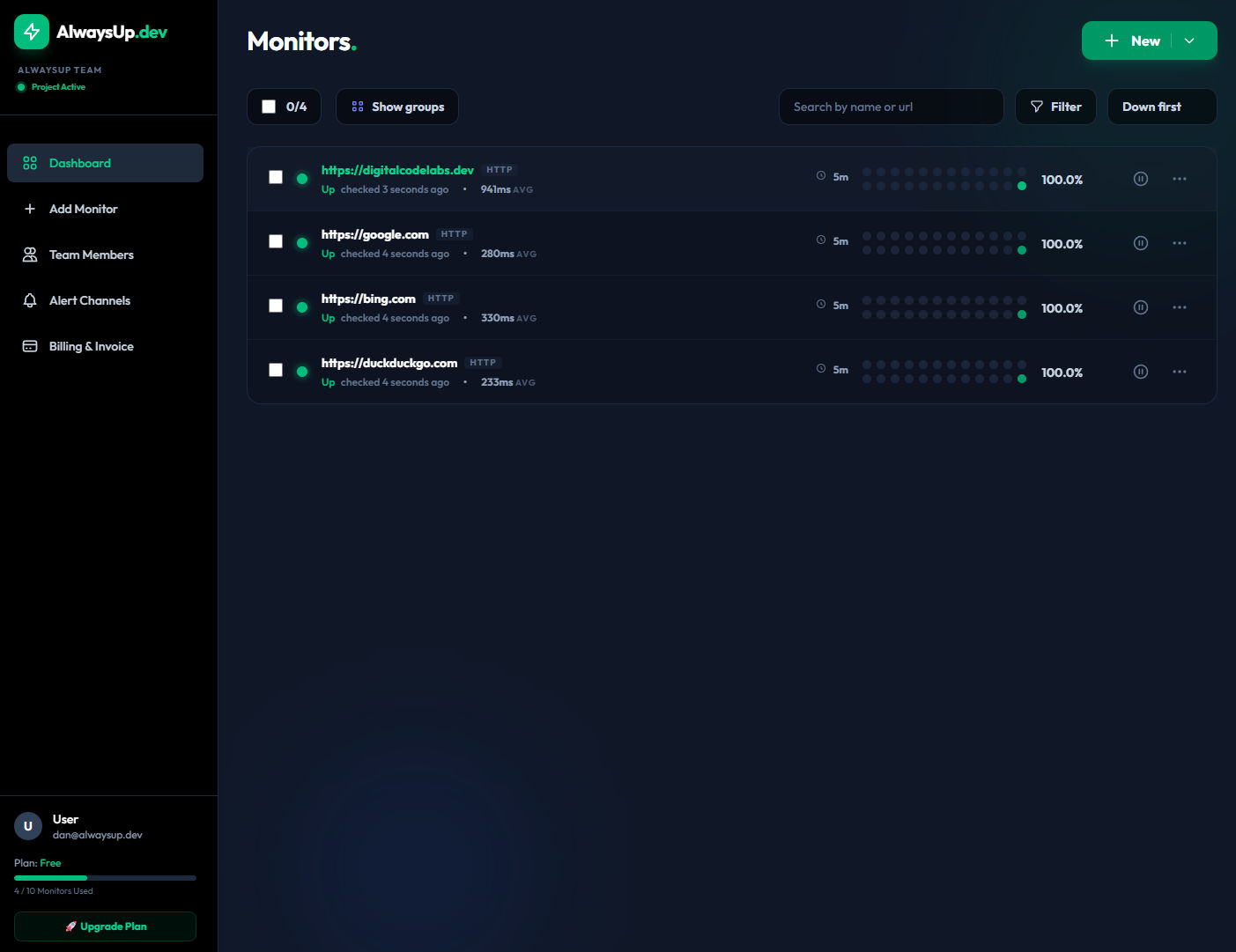
Task: Click the 280ms AVG response value
Action: 508,254
